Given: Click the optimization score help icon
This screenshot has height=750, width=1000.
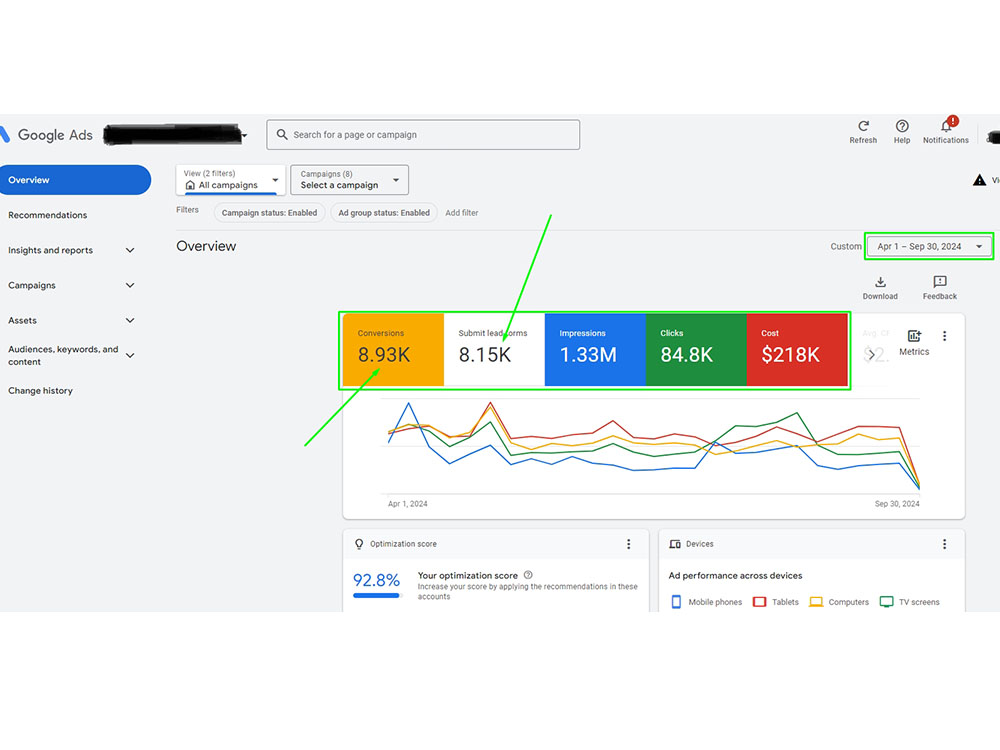Looking at the screenshot, I should click(x=528, y=575).
